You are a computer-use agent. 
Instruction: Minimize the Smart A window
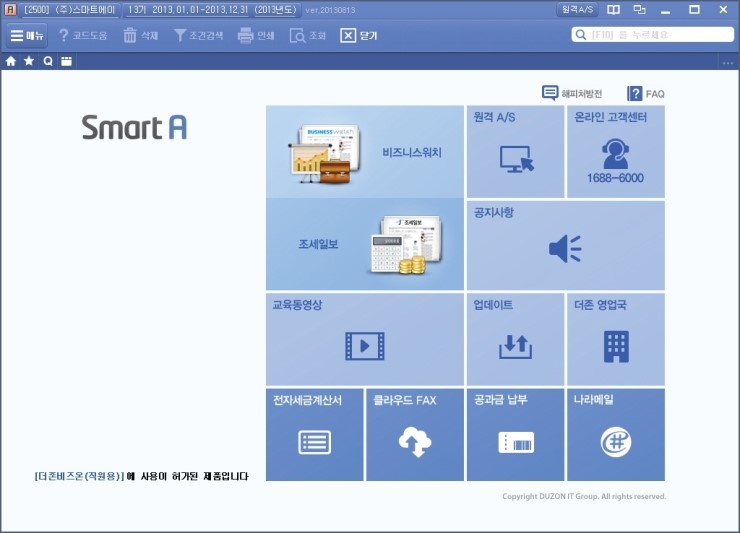[x=665, y=10]
